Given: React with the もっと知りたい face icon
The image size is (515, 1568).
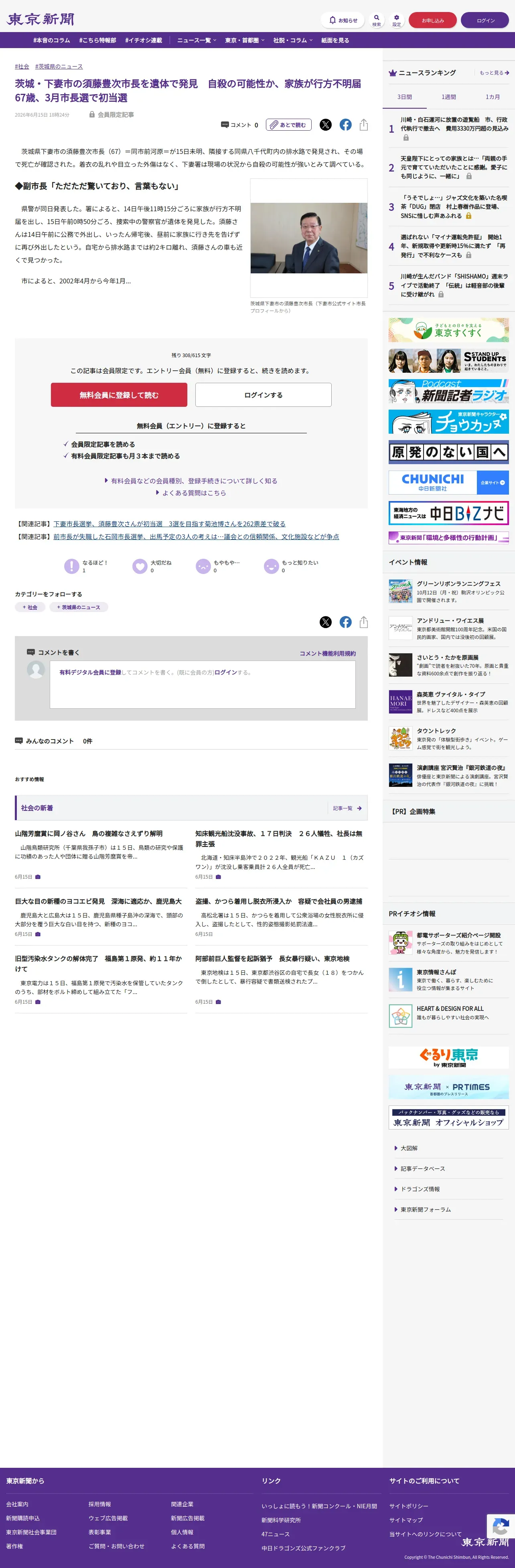Looking at the screenshot, I should [x=271, y=566].
